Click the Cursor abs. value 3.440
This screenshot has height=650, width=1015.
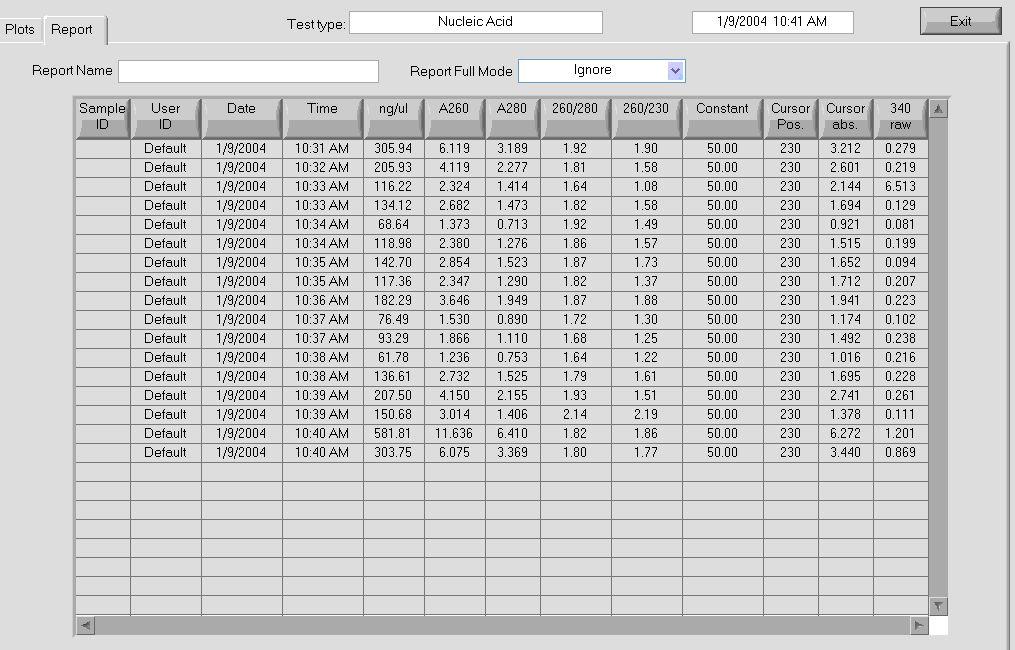(x=845, y=452)
